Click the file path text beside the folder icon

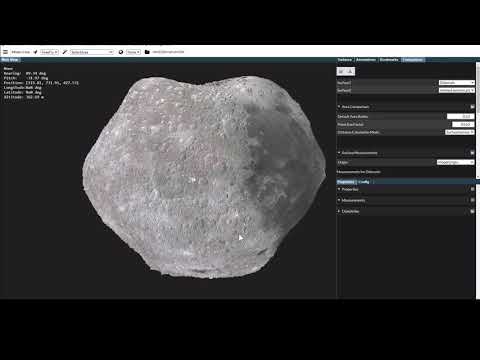click(x=168, y=52)
